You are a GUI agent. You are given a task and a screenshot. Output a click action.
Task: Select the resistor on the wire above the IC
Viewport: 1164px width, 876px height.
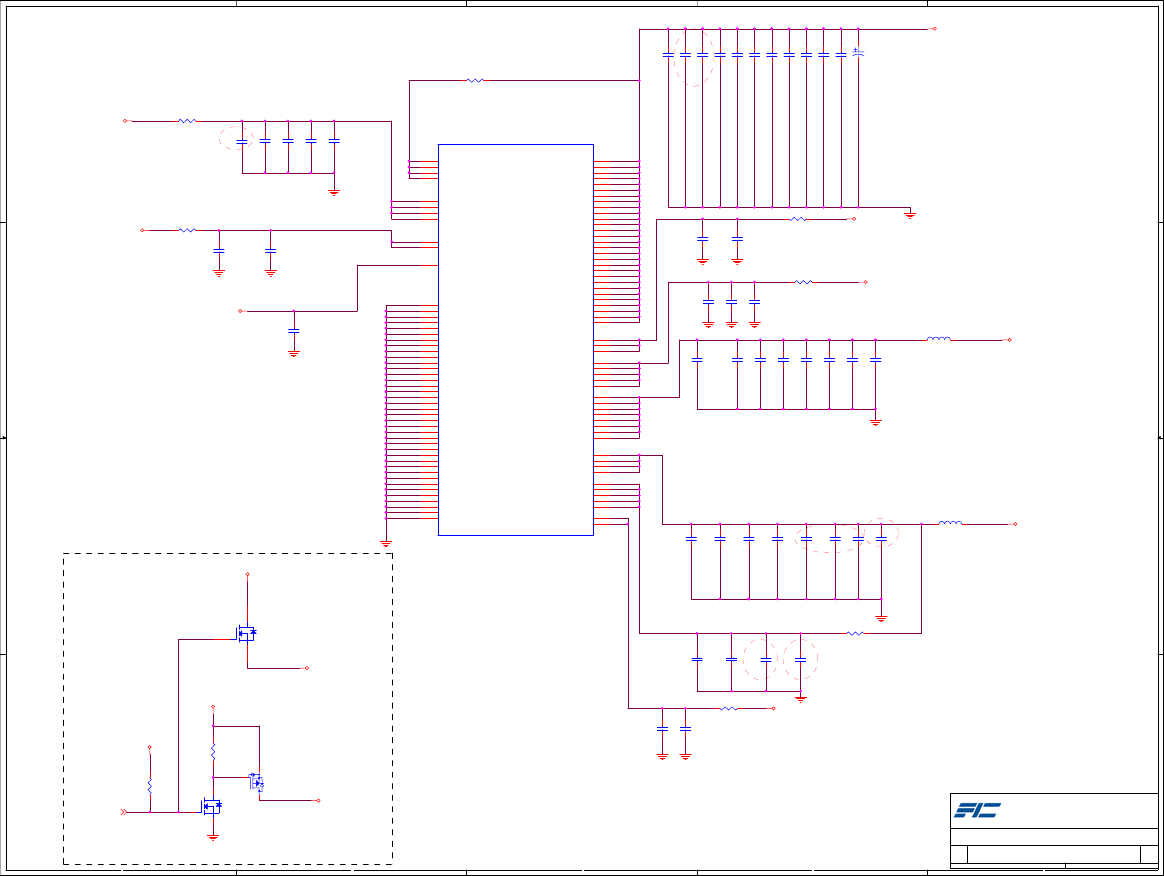[475, 80]
